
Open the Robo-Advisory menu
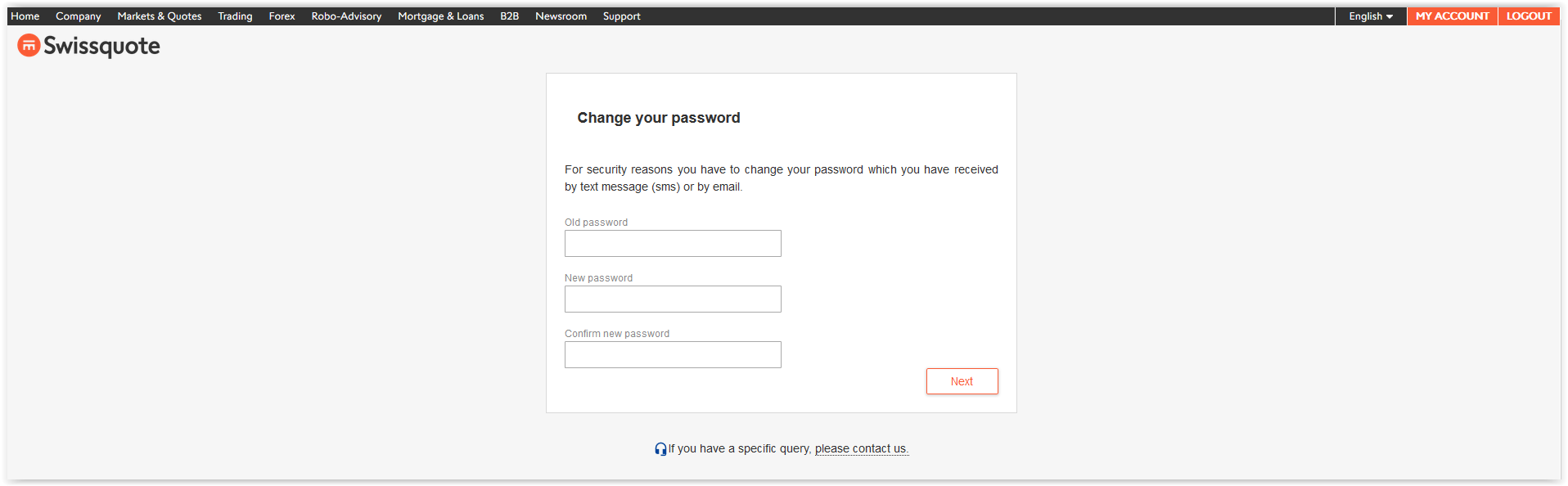tap(346, 16)
